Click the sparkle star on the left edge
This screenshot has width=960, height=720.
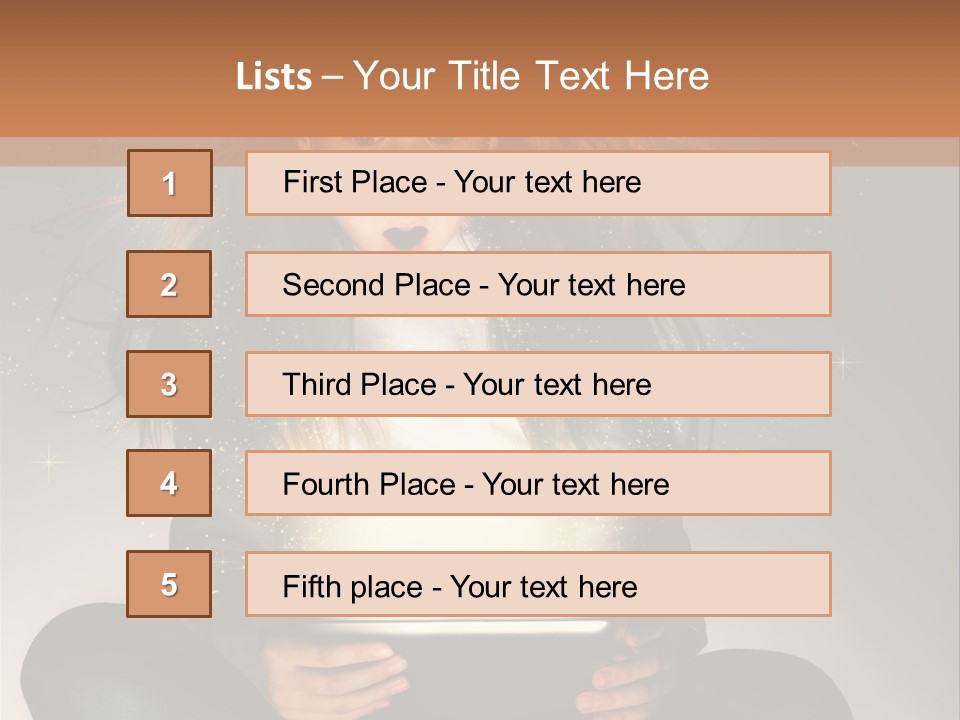[x=45, y=461]
